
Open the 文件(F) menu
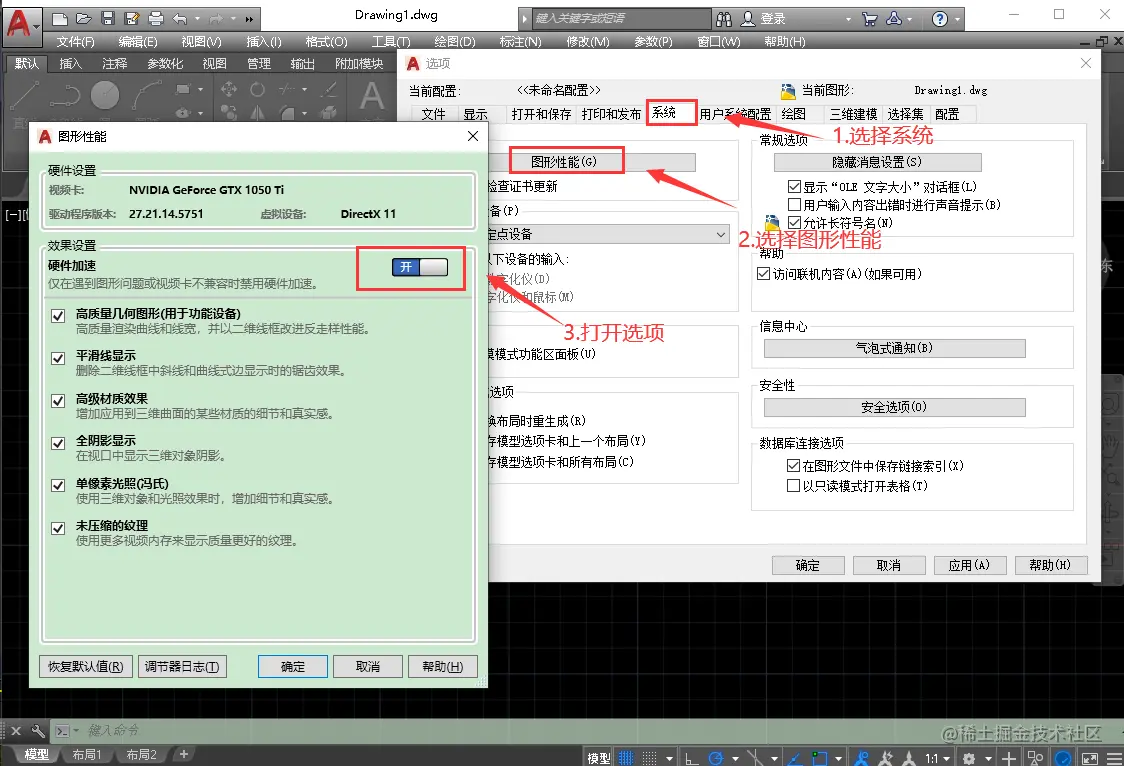[x=75, y=42]
